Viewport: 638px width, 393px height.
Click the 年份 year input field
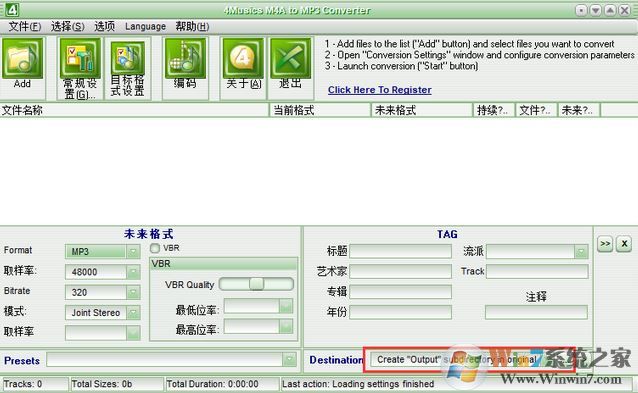[x=400, y=312]
